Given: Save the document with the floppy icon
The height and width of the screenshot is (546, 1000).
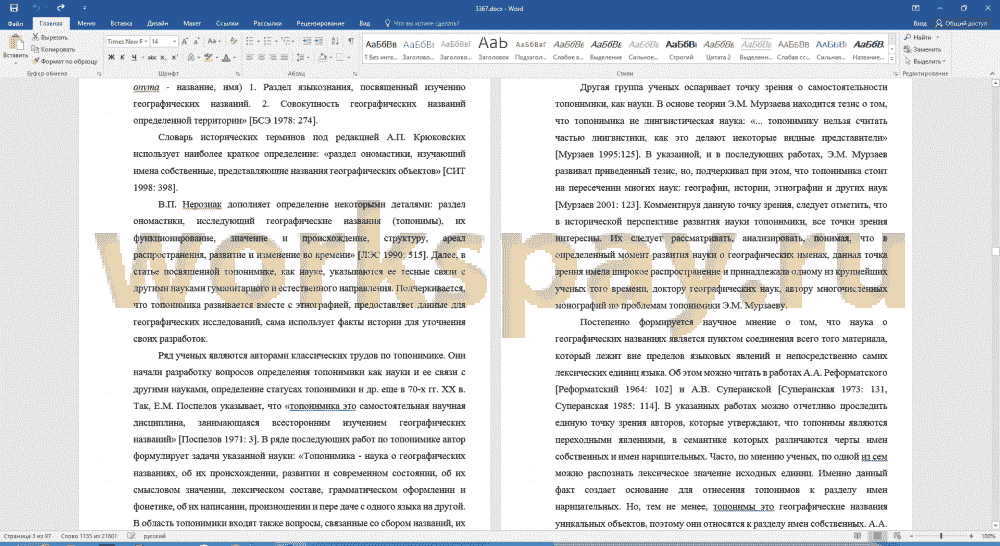Looking at the screenshot, I should (14, 8).
